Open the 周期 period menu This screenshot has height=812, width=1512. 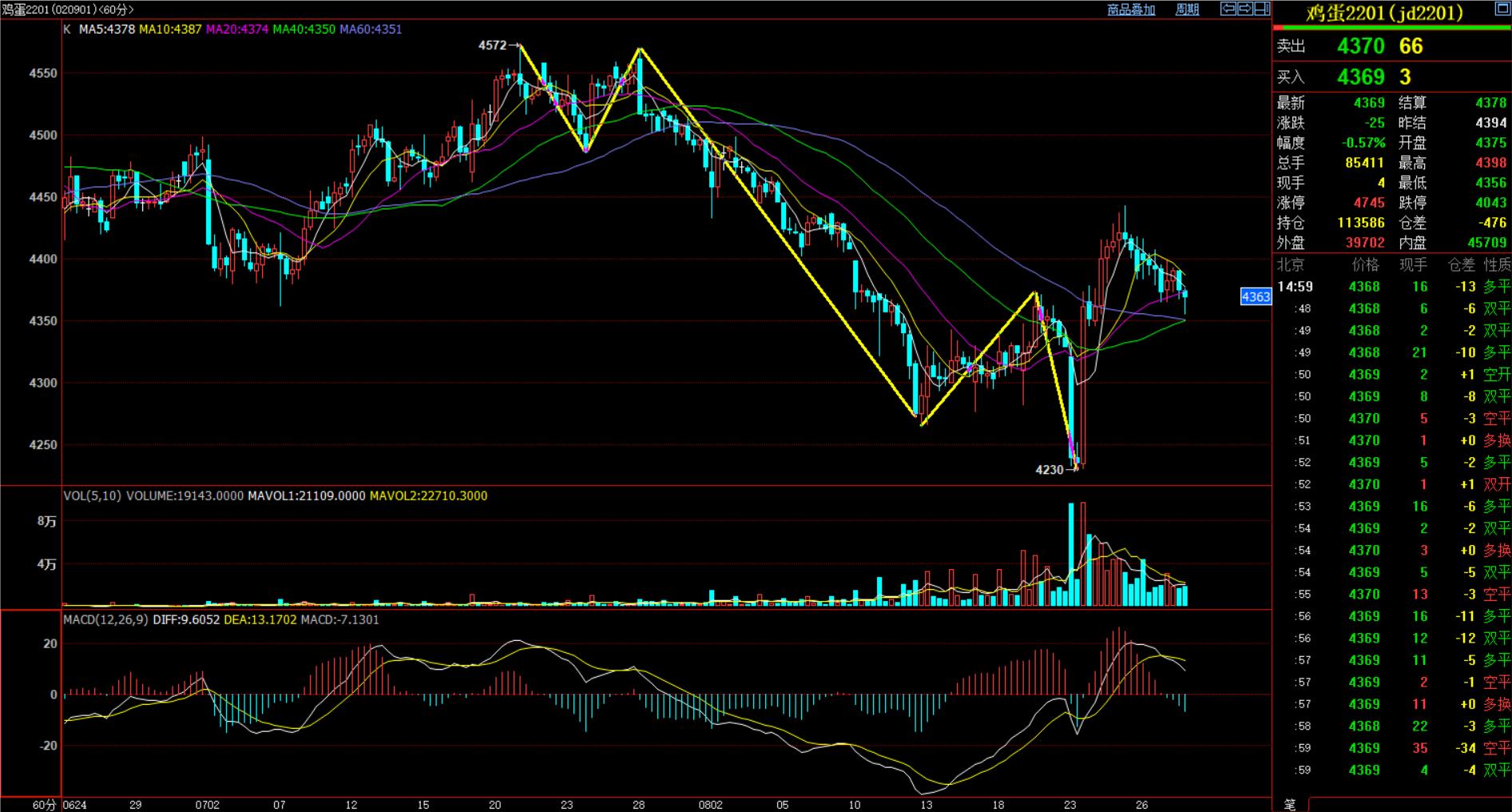pos(1187,10)
